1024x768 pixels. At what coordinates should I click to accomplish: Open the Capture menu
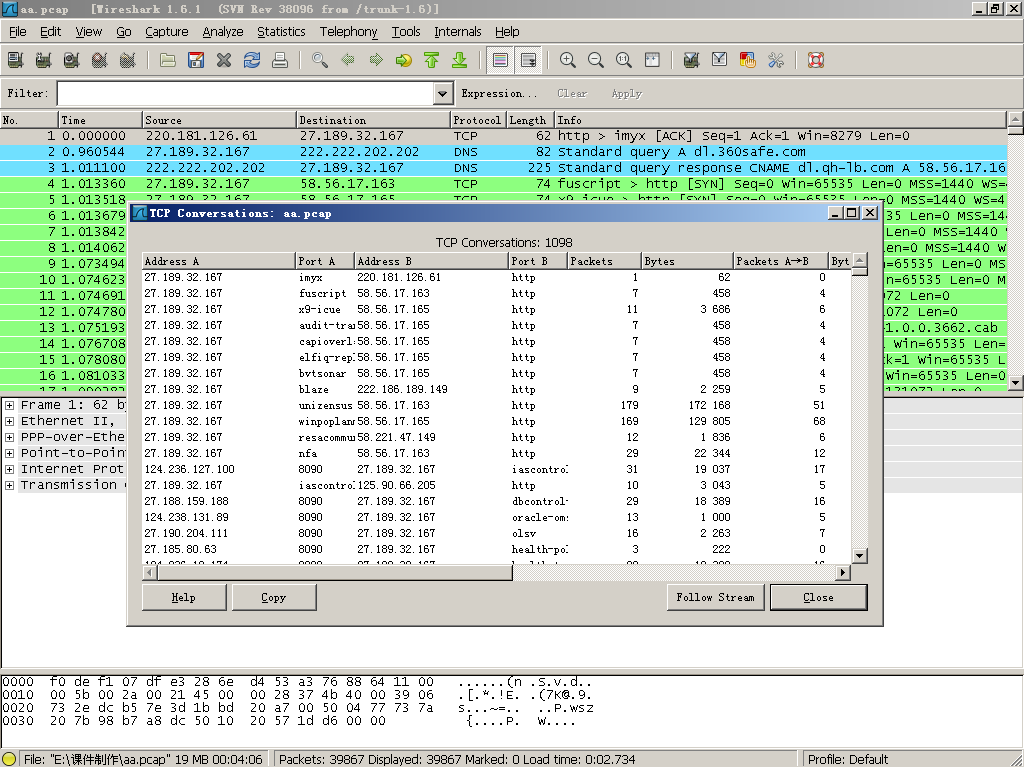point(167,31)
